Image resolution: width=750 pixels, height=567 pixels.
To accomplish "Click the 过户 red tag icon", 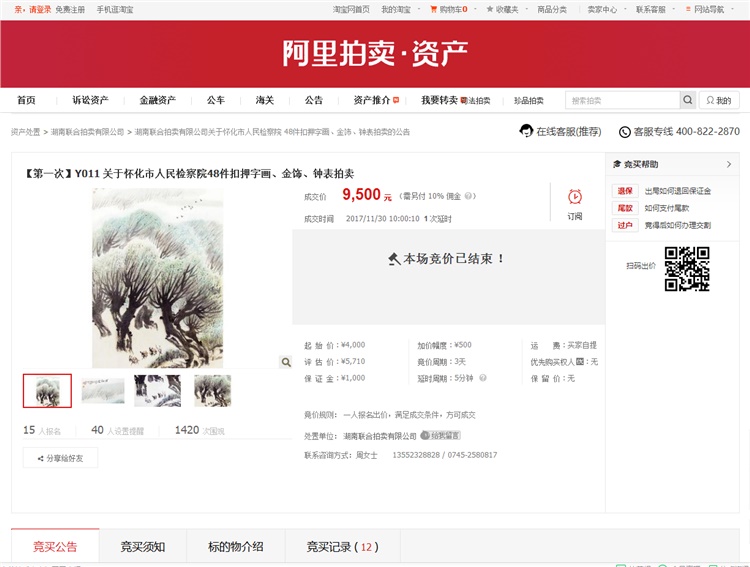I will tap(625, 225).
